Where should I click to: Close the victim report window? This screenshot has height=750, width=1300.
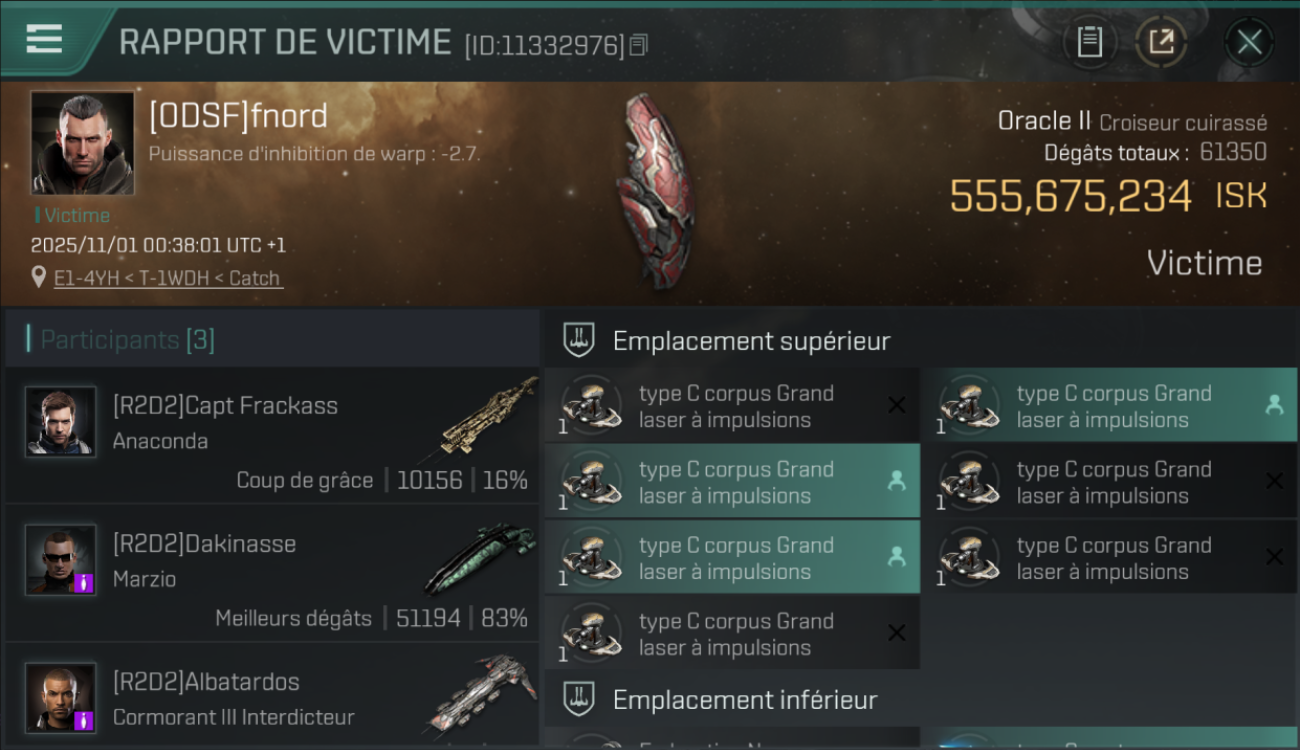pyautogui.click(x=1249, y=42)
